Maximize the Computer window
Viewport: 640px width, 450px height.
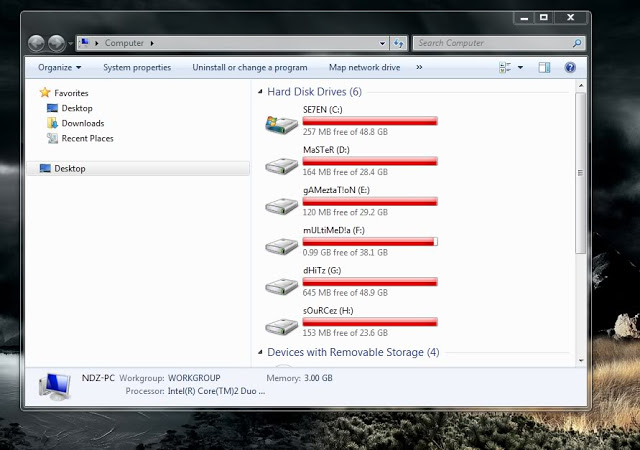coord(544,18)
